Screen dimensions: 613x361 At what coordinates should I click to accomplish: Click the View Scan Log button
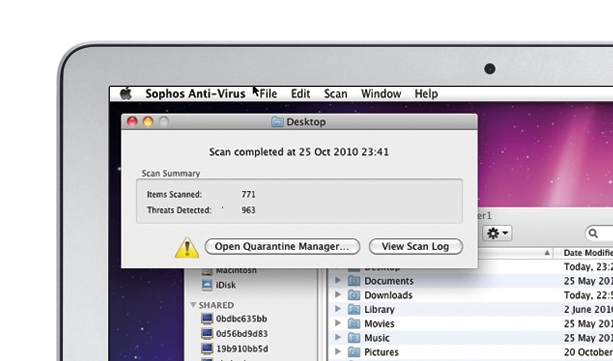(416, 246)
